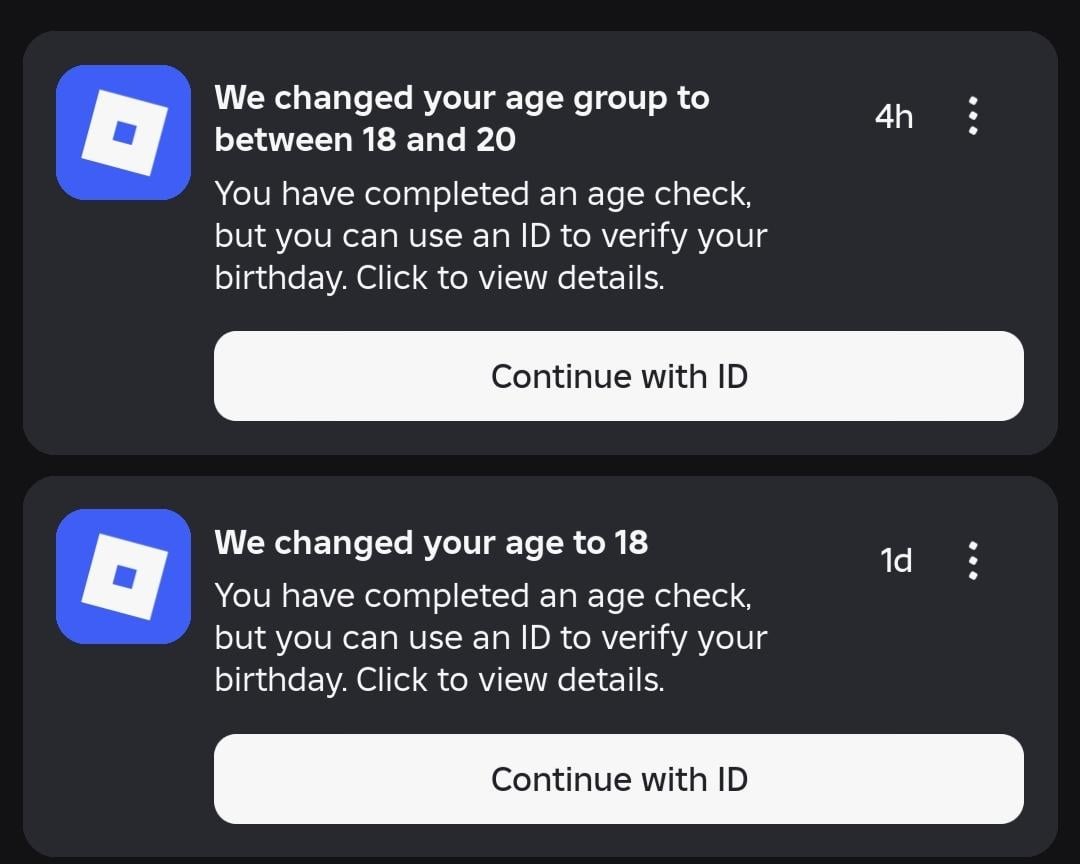Tap "Click to view details" in the 1d notification
Screen dimensions: 1080x864
(x=510, y=681)
